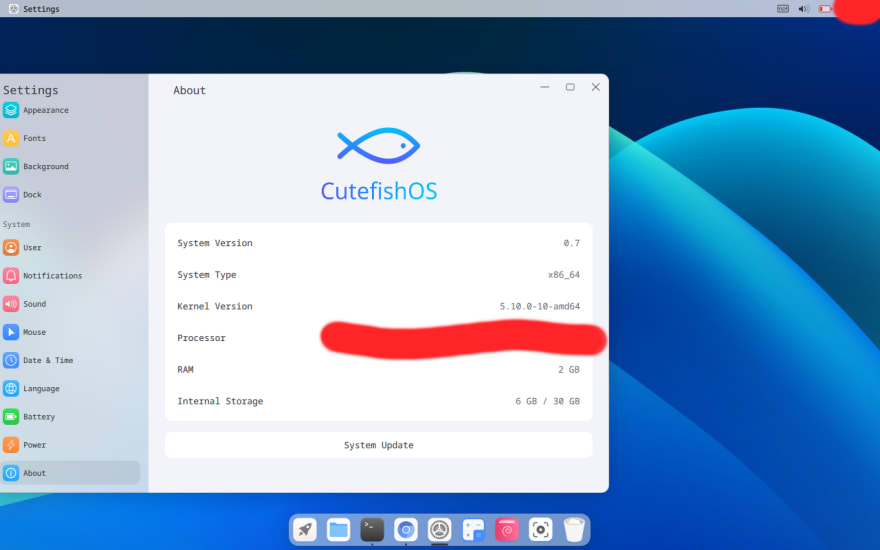The width and height of the screenshot is (880, 550).
Task: Open the User settings page
Action: [70, 248]
